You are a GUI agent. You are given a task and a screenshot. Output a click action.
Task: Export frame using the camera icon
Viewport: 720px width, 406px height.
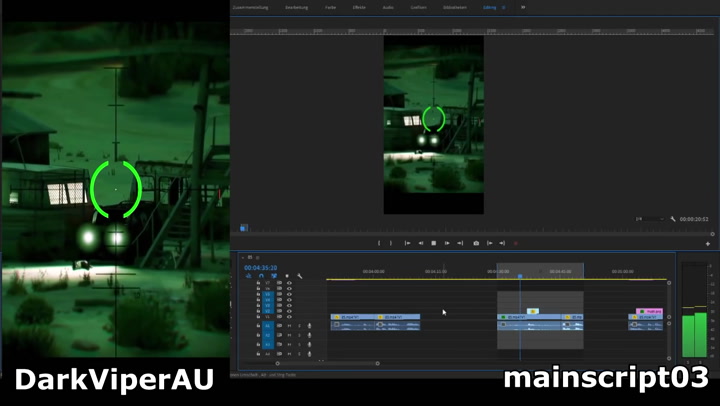click(476, 243)
